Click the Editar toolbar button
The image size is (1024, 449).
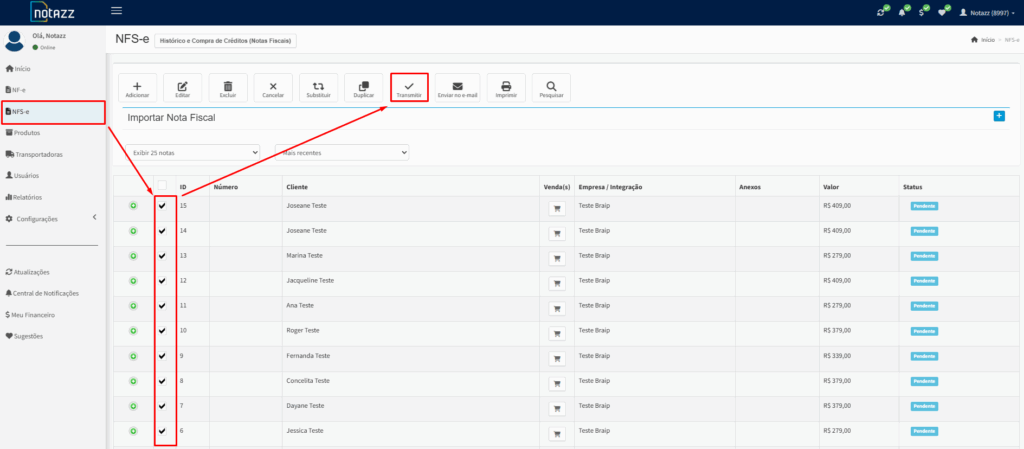(182, 88)
